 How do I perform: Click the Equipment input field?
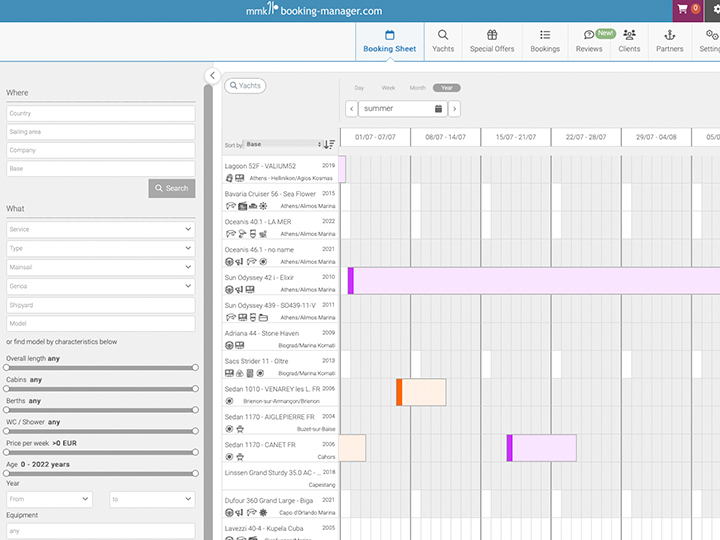[x=101, y=531]
